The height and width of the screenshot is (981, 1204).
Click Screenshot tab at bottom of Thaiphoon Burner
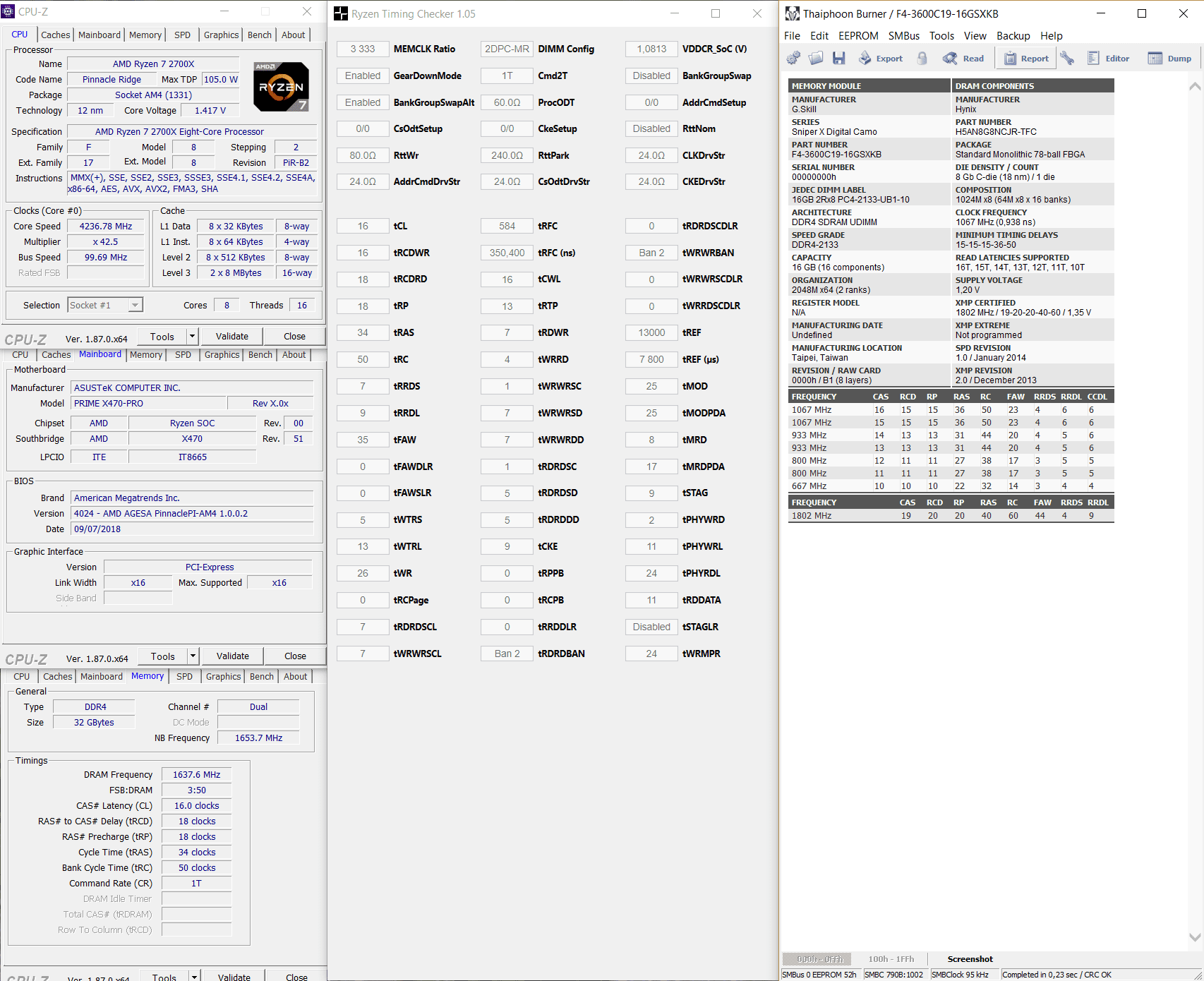tap(970, 959)
